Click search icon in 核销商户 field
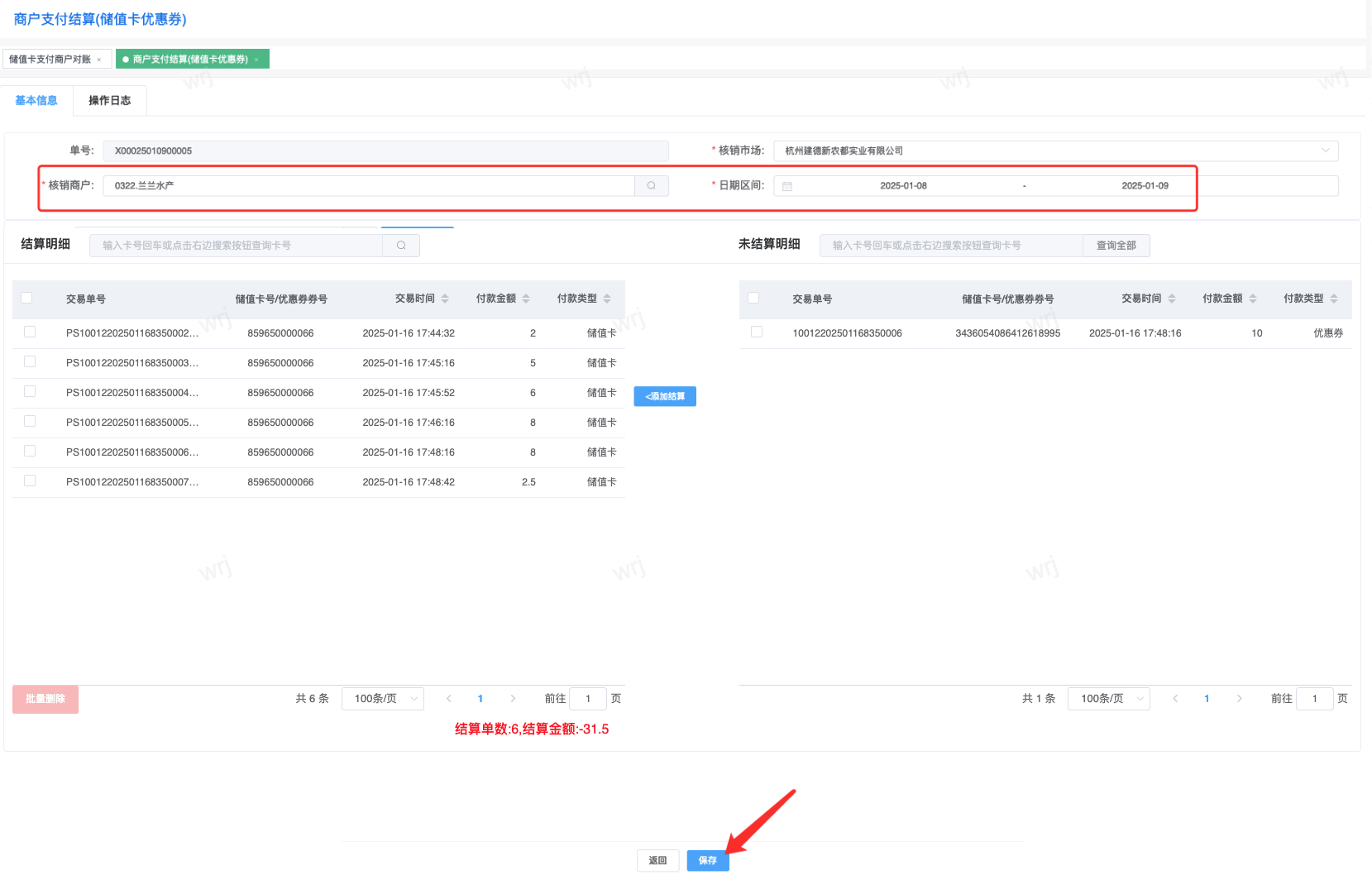1372x875 pixels. [651, 185]
